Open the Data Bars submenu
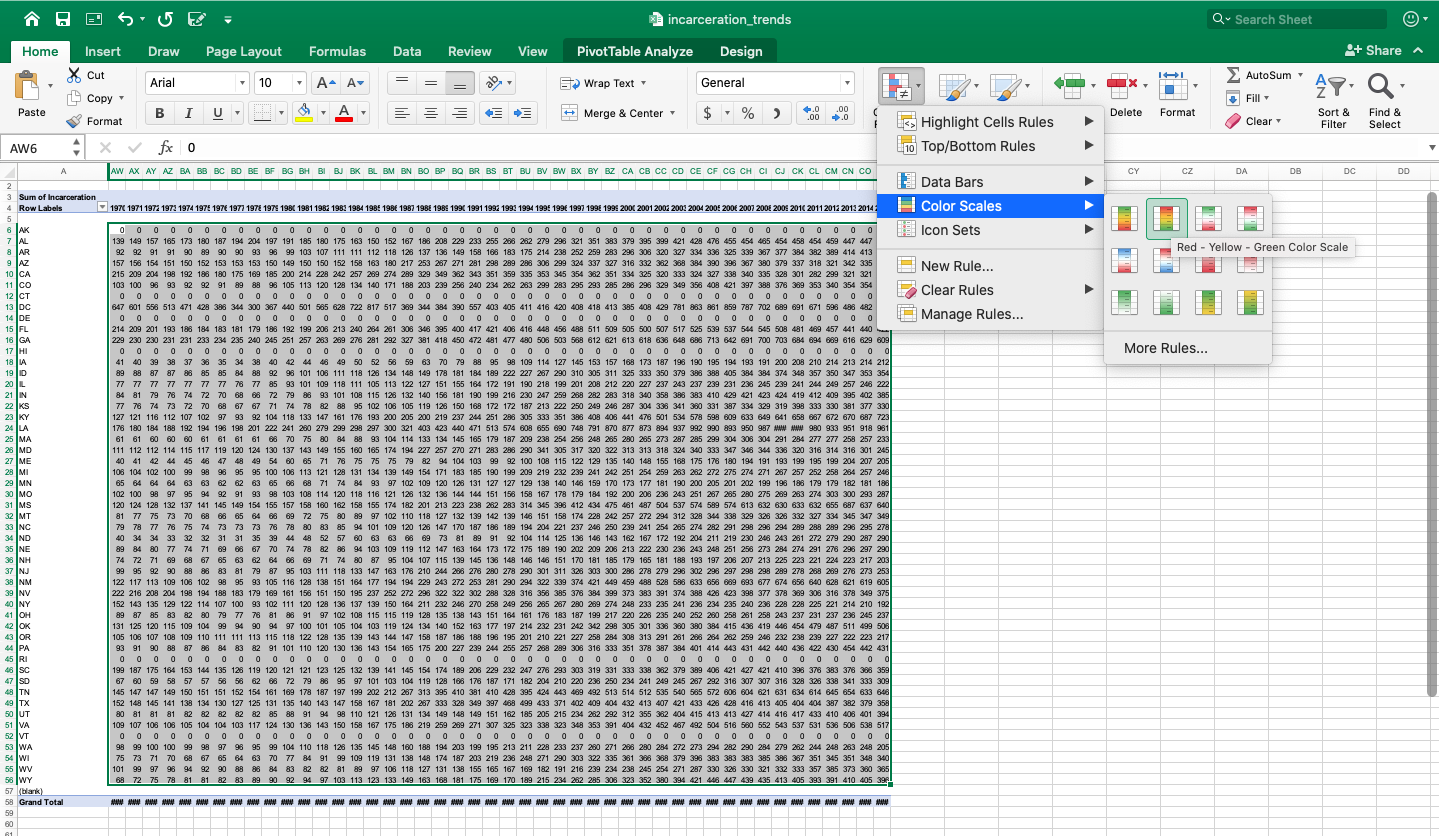The width and height of the screenshot is (1439, 836). click(990, 182)
